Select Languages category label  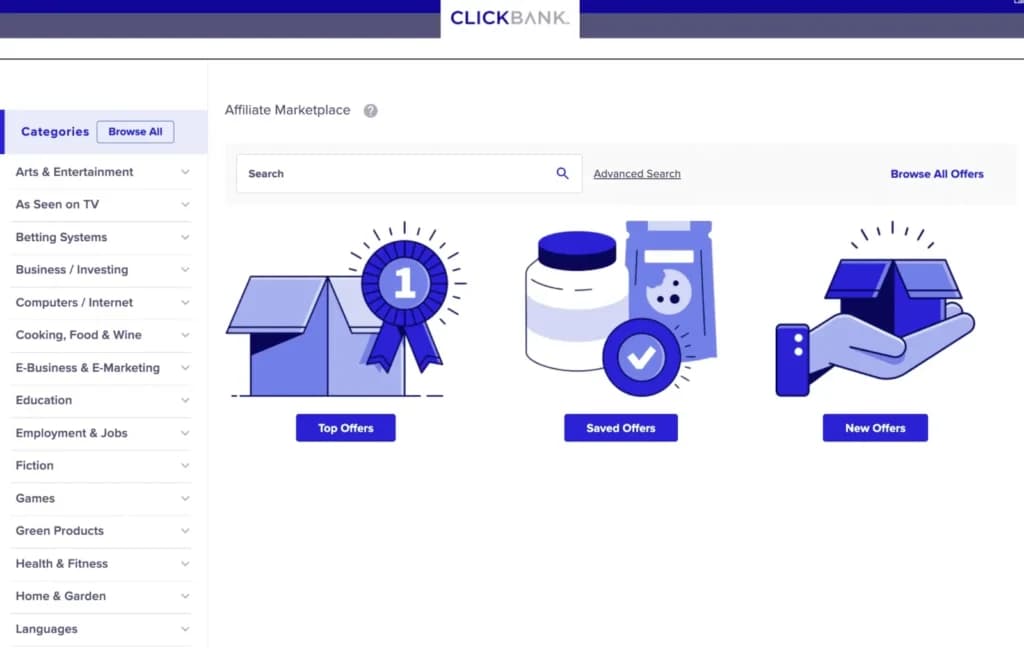point(46,629)
